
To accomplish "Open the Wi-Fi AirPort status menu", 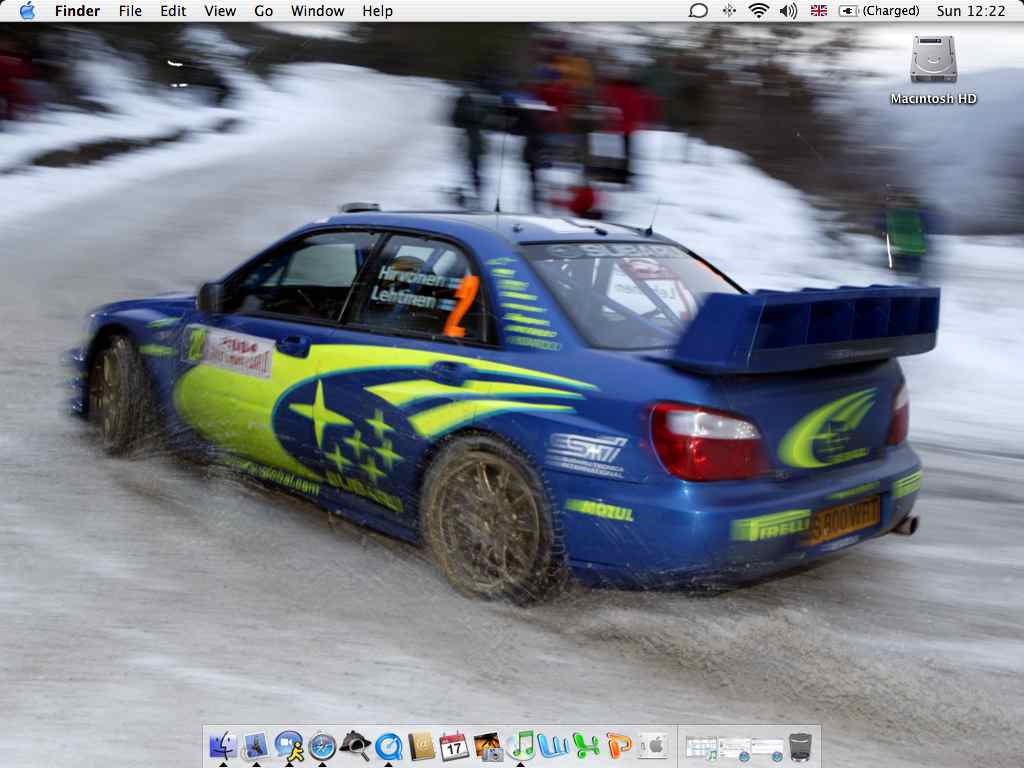I will pos(758,10).
